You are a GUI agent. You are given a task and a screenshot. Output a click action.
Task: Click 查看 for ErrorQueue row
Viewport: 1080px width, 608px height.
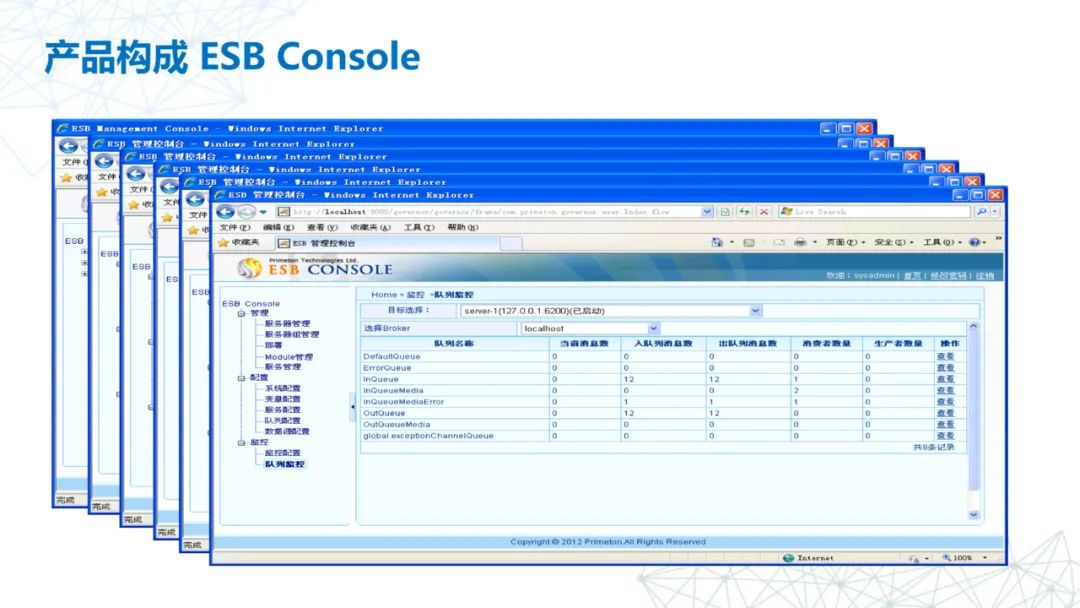point(945,368)
